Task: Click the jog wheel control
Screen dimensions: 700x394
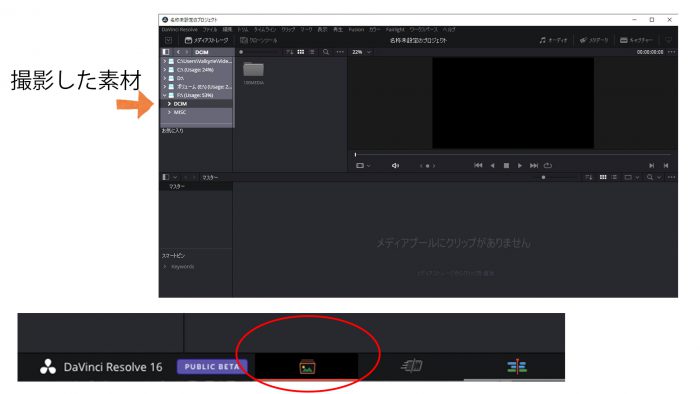Action: click(x=427, y=166)
